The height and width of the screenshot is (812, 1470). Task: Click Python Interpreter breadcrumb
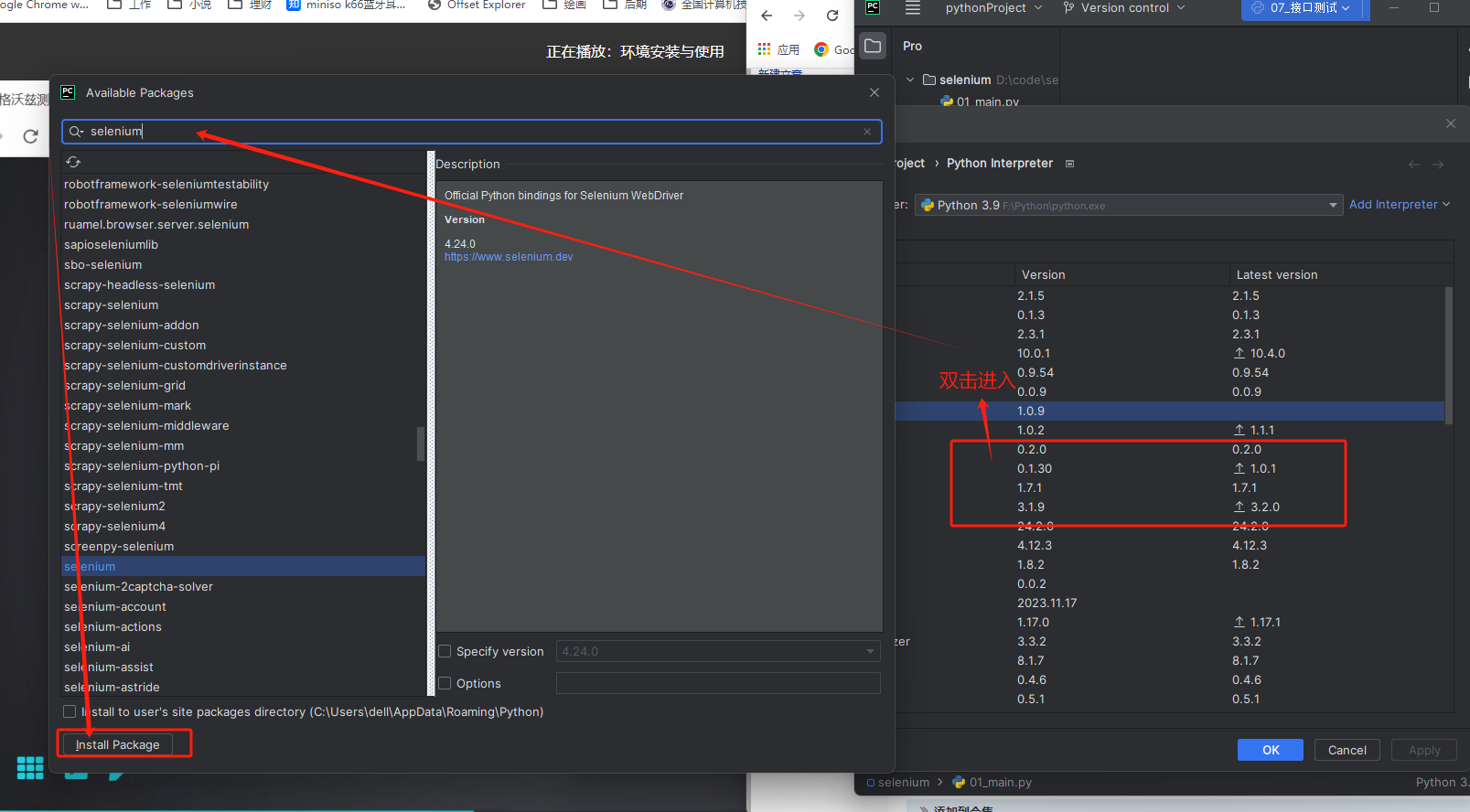(x=1000, y=164)
